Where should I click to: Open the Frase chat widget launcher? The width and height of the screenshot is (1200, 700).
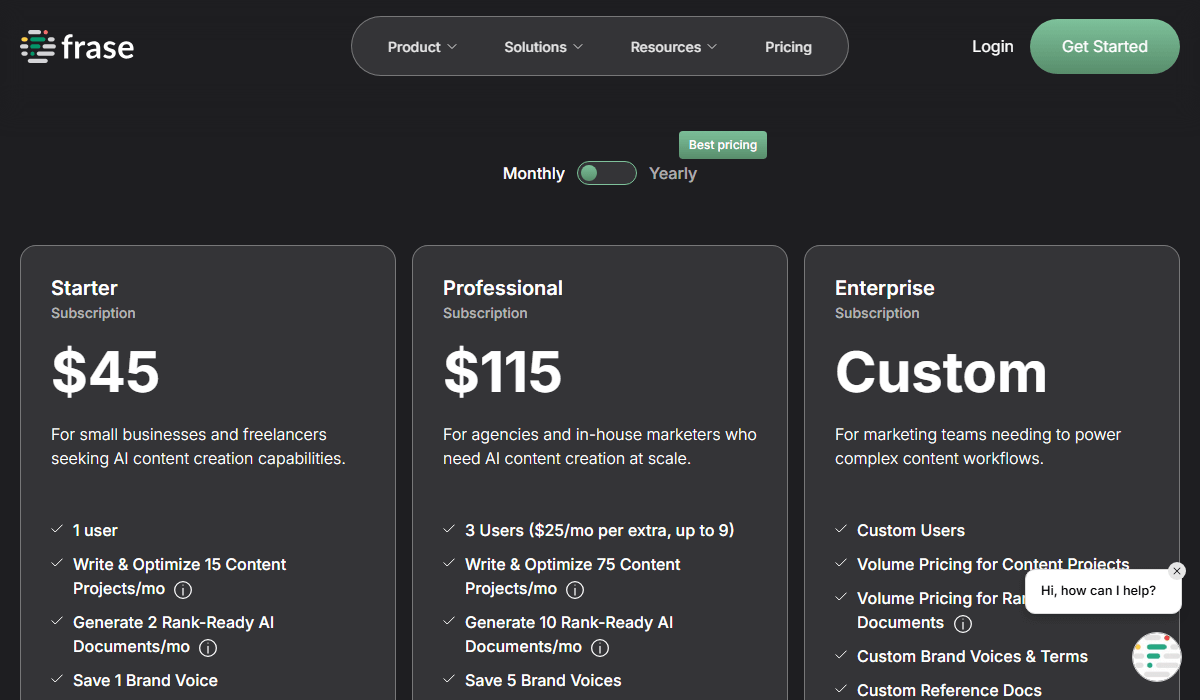[1156, 657]
